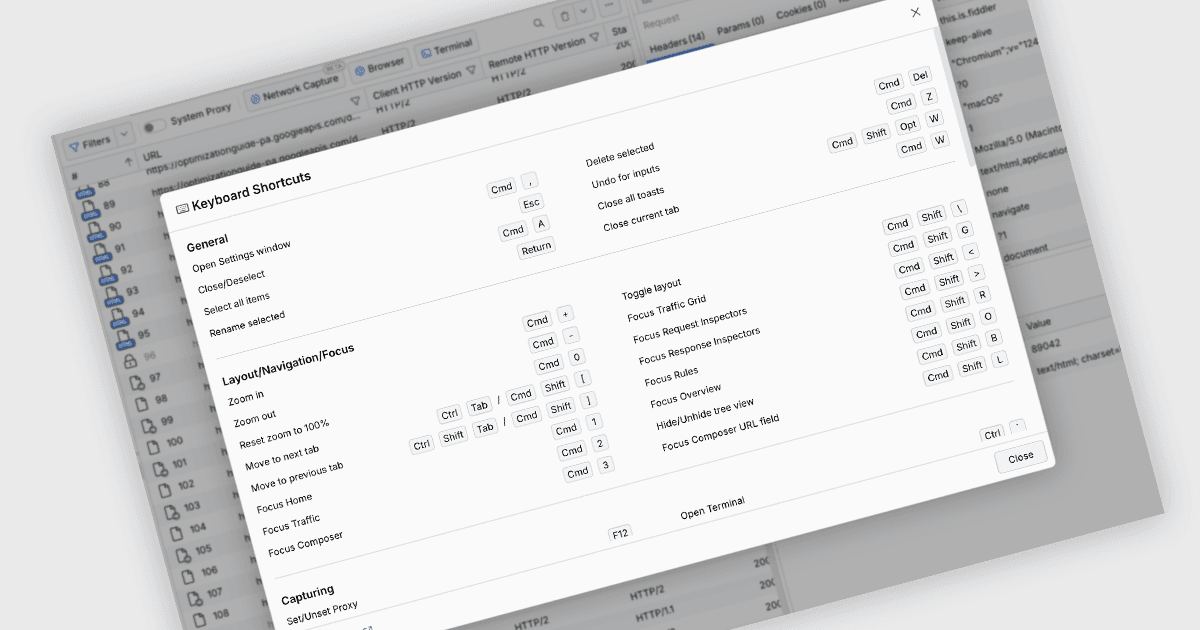Click the trash delete icon in toolbar

565,15
